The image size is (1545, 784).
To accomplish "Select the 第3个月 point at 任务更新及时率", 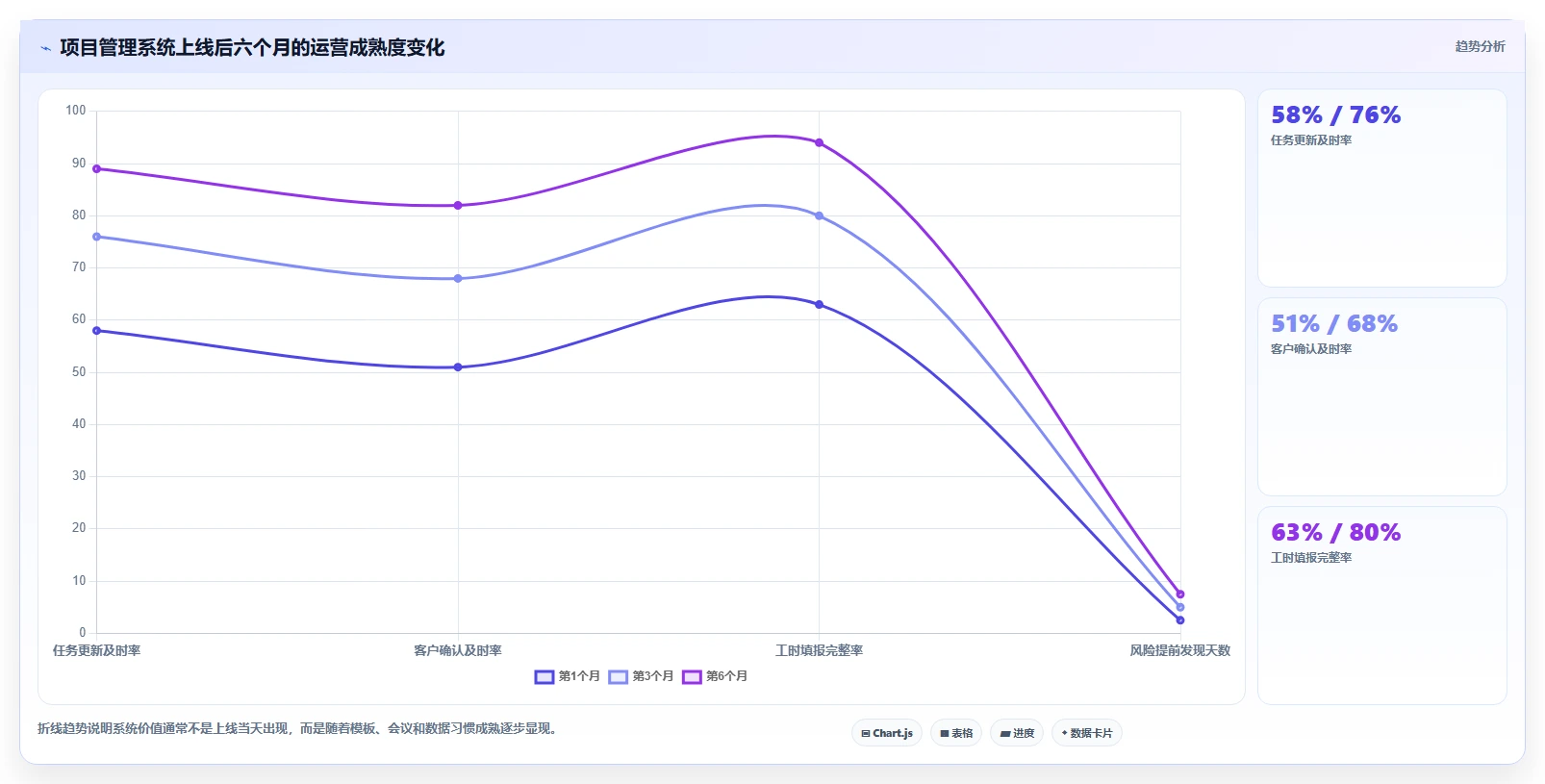I will [x=96, y=237].
